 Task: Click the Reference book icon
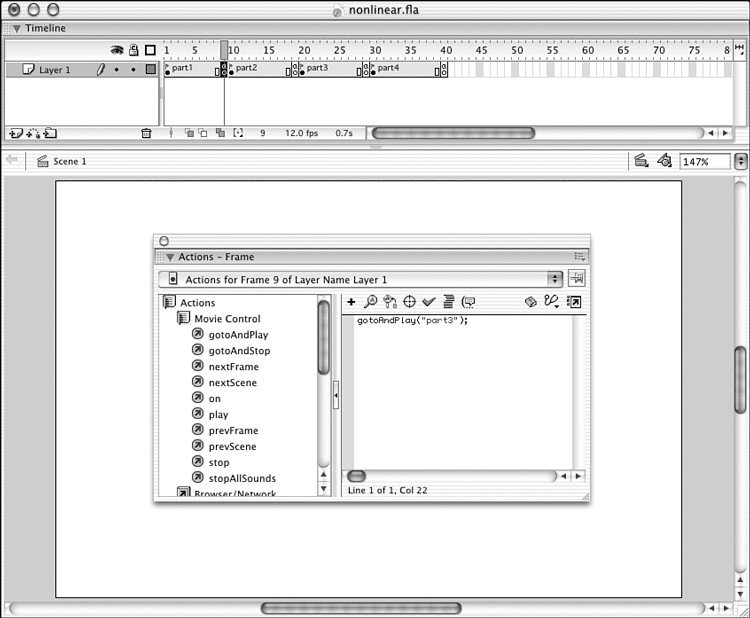[531, 302]
